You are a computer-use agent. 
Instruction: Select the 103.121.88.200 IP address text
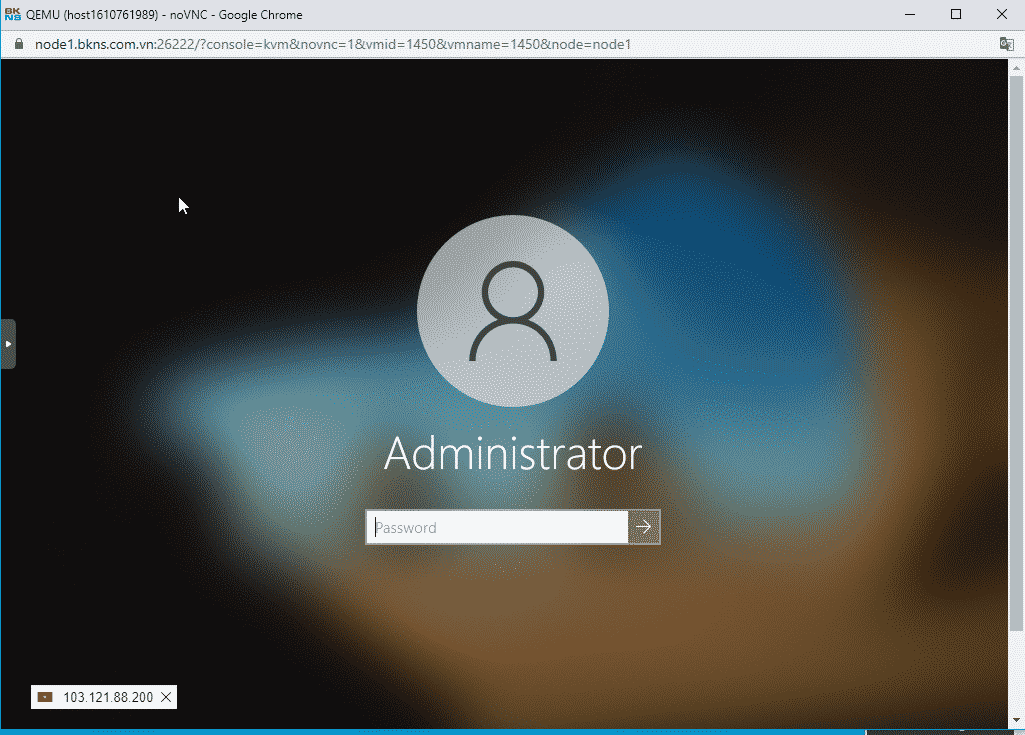[x=108, y=697]
